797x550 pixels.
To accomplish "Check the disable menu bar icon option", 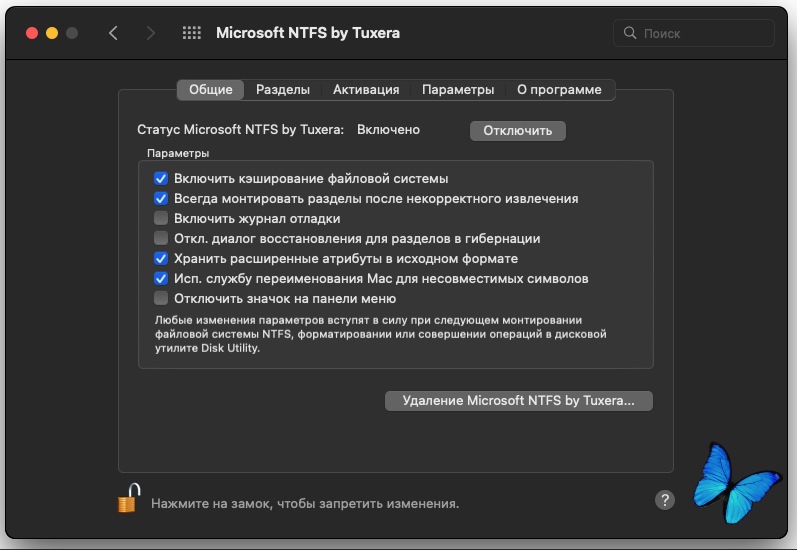I will click(x=161, y=298).
